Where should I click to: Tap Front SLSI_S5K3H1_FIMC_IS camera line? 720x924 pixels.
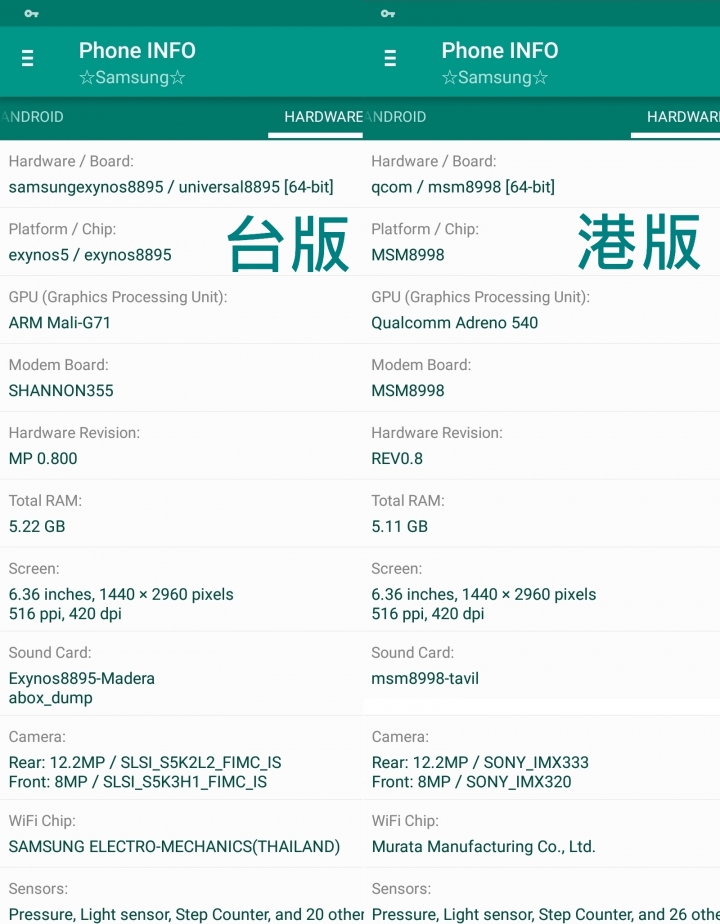pos(138,782)
